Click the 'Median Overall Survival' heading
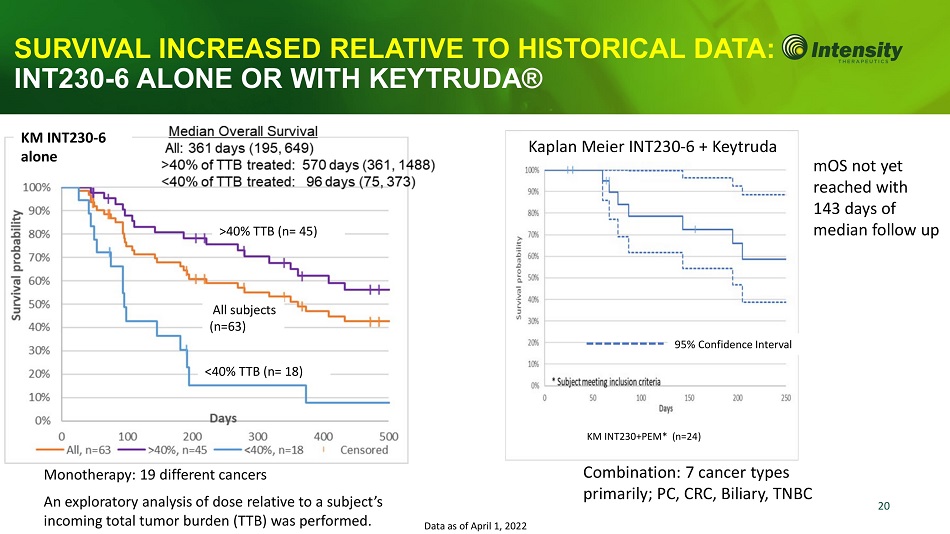The image size is (950, 534). [243, 131]
